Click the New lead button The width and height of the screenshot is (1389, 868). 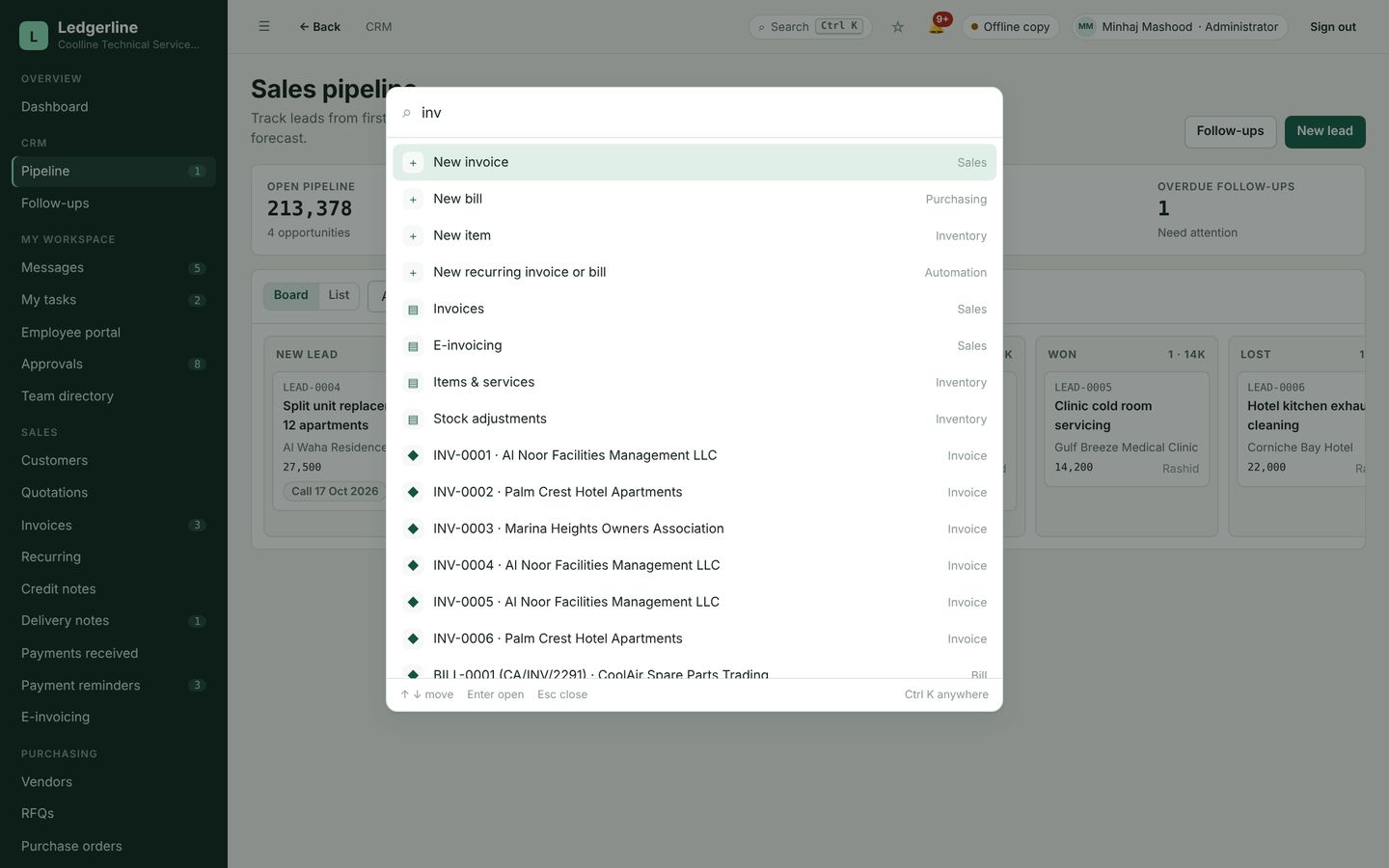[1324, 131]
